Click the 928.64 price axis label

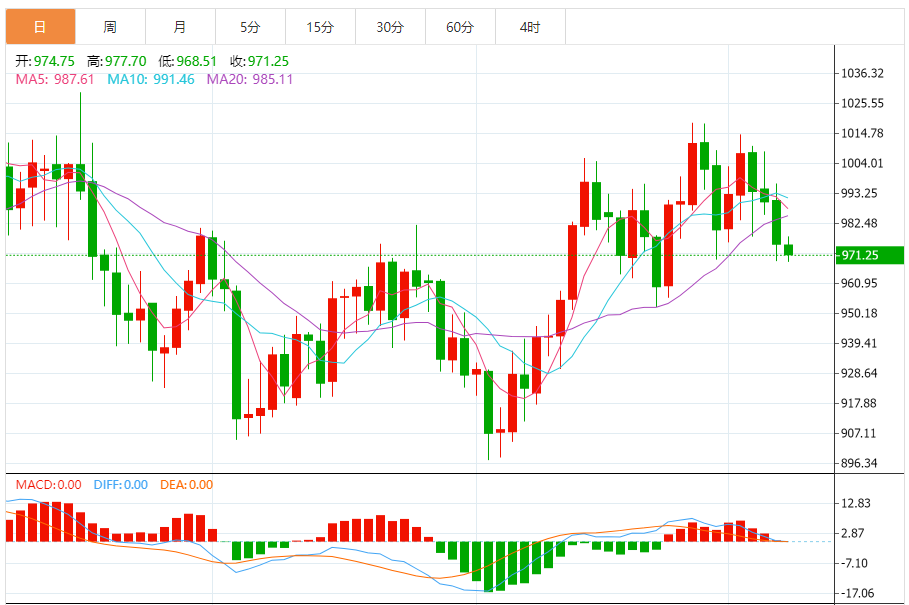[860, 373]
